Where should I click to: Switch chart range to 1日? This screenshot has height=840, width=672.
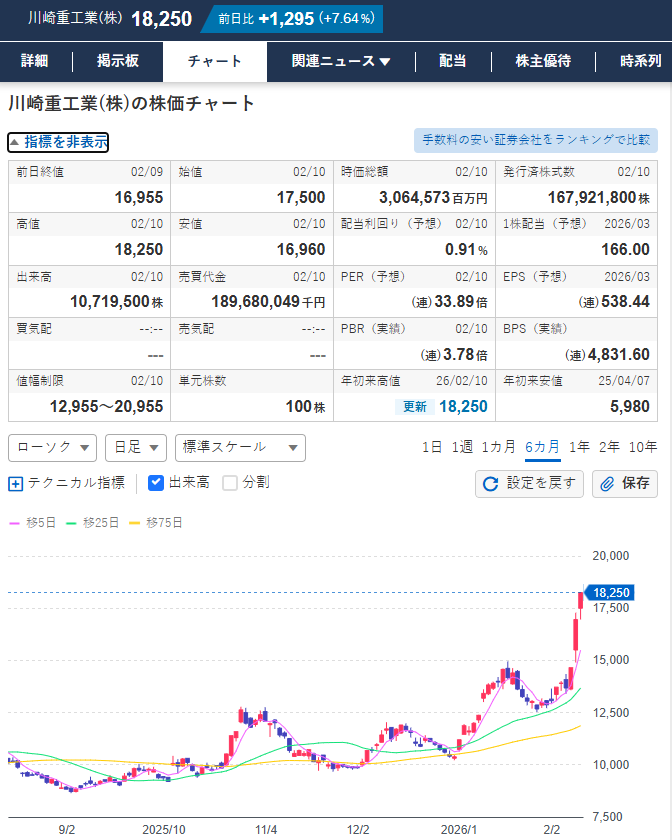pos(432,447)
